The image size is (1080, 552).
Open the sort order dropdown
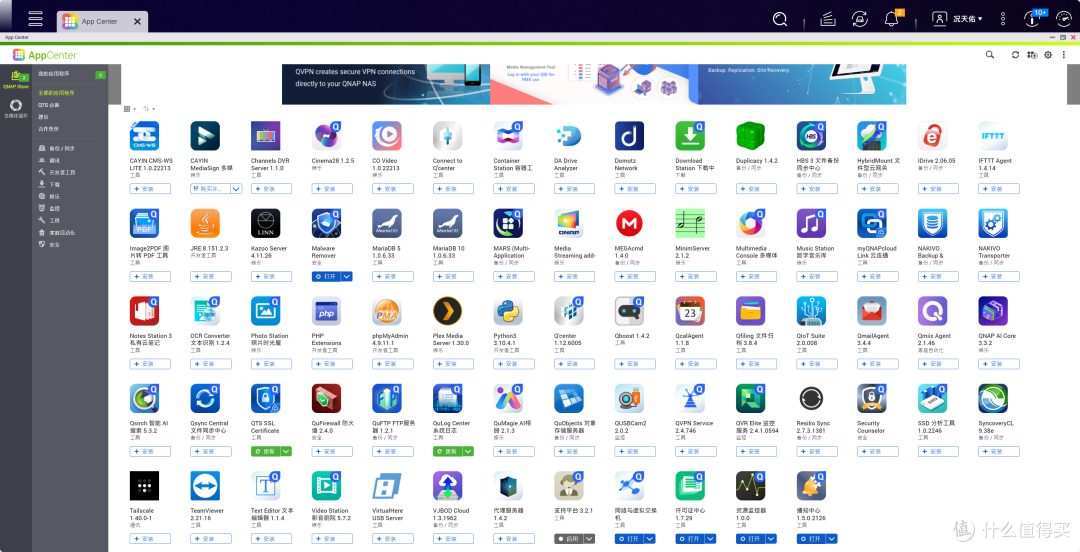[x=149, y=109]
